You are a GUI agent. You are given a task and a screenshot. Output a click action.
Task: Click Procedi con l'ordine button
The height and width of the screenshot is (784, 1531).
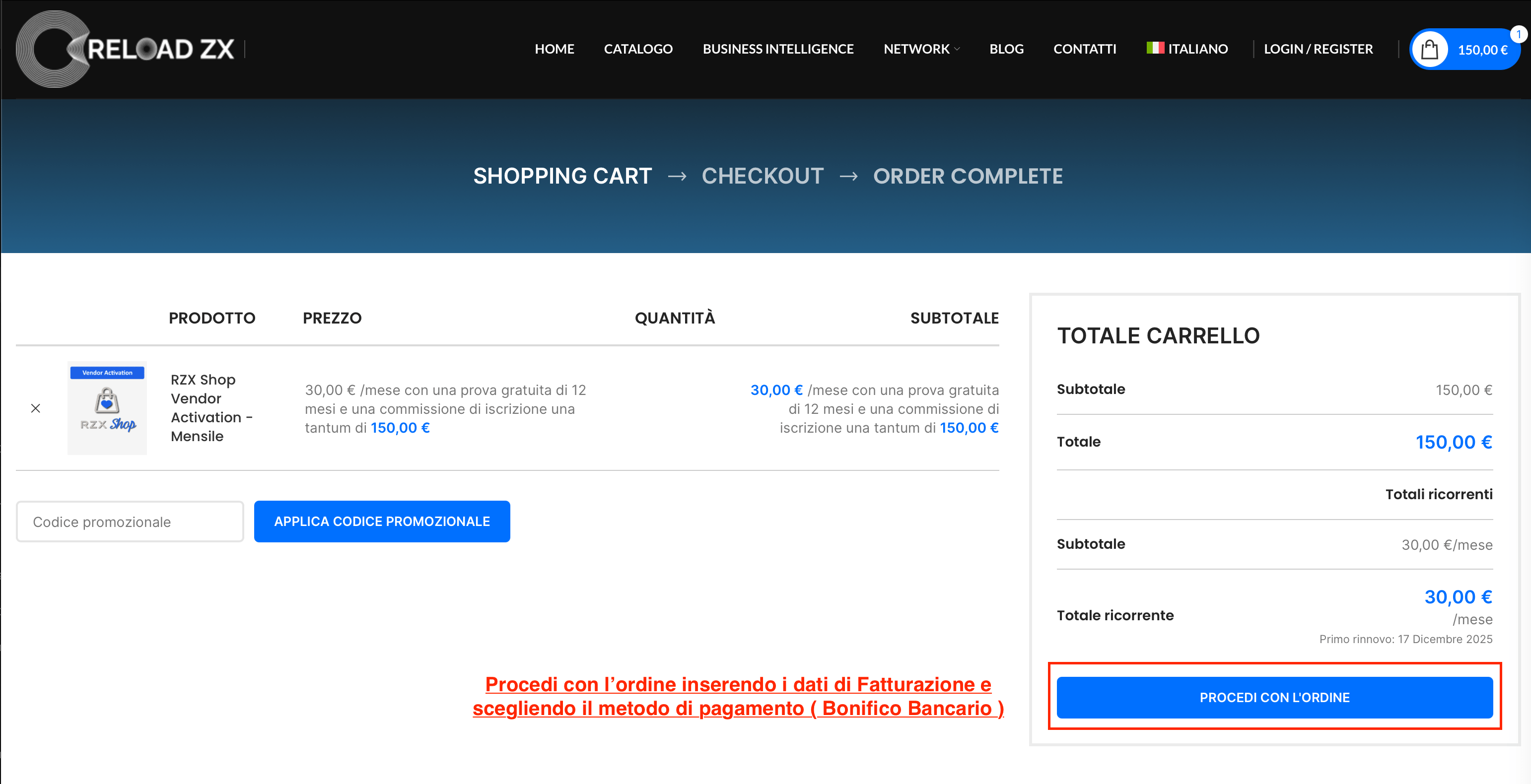(x=1274, y=697)
